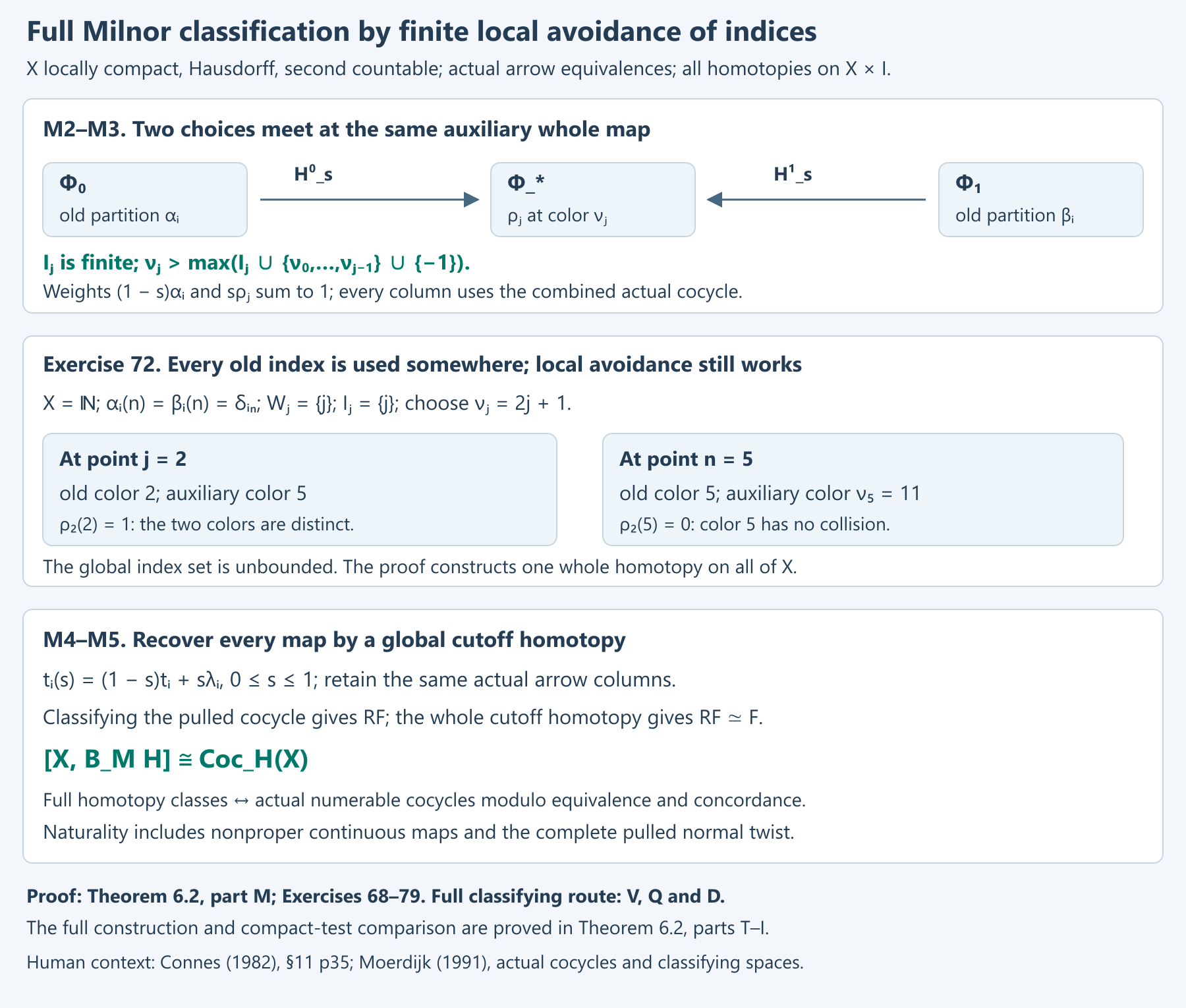Click the line "X = ℕ; αᵢ(n) = βᵢ(n) = δᵢₙ"

point(307,403)
